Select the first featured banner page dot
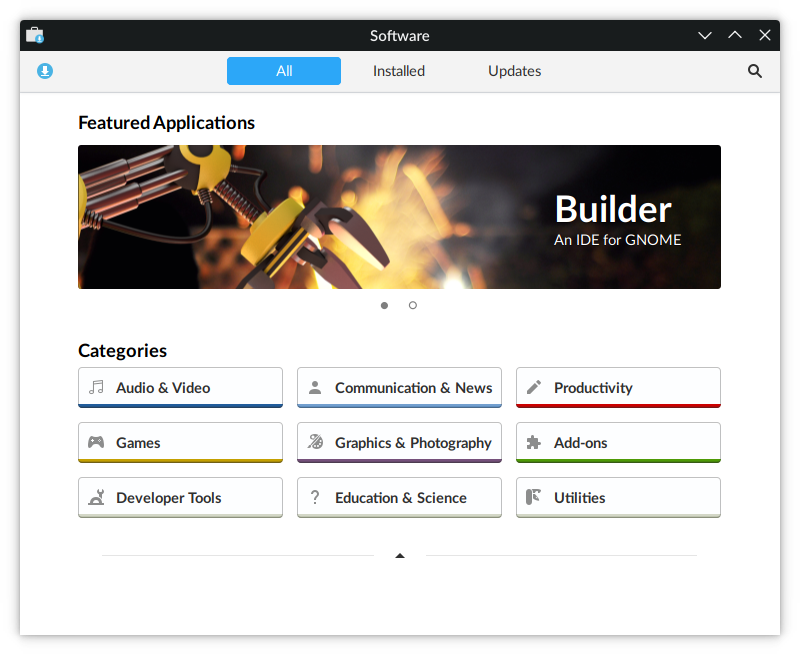The width and height of the screenshot is (800, 655). coord(384,306)
